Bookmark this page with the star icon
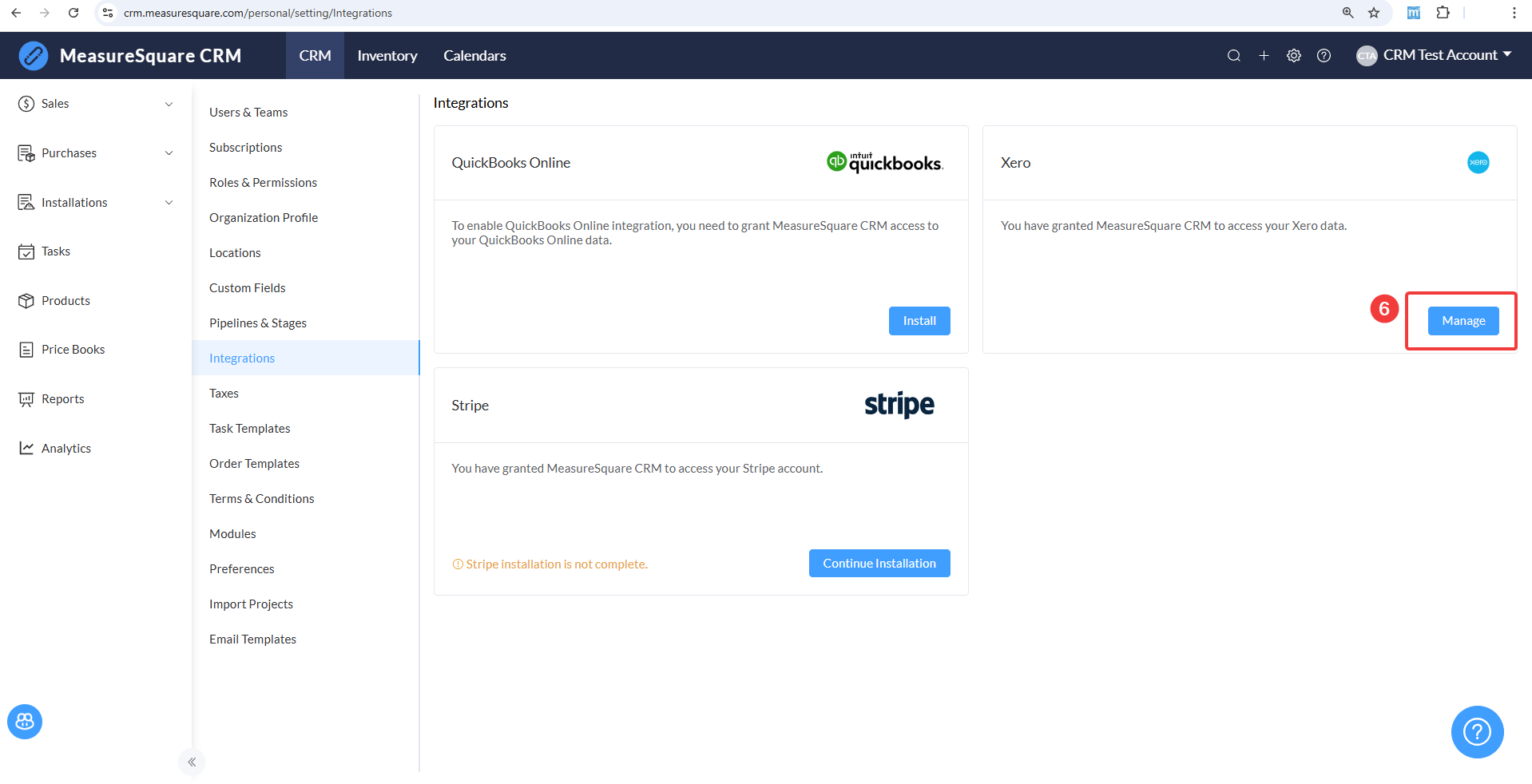 (x=1374, y=13)
